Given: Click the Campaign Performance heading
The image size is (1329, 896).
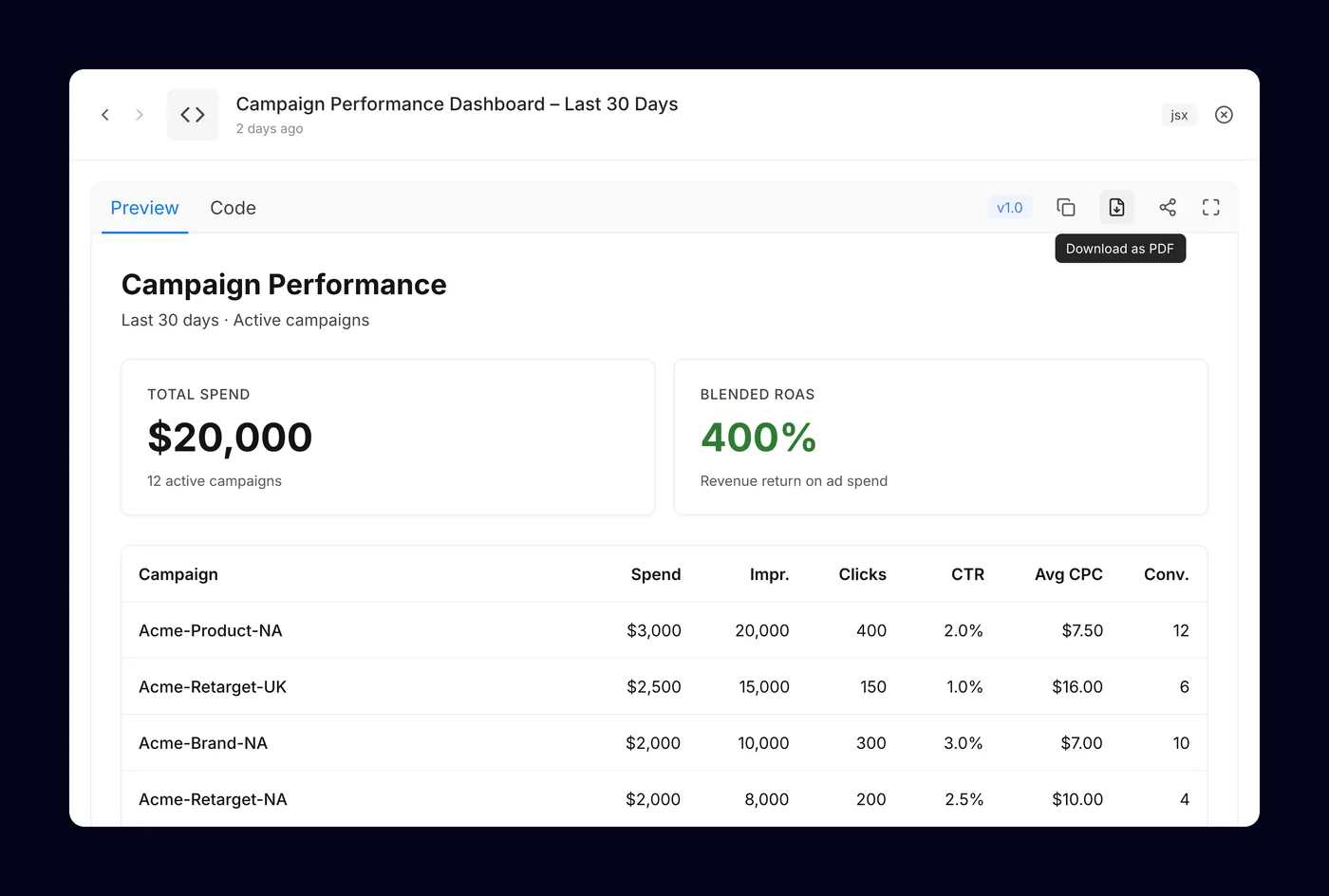Looking at the screenshot, I should click(x=284, y=285).
